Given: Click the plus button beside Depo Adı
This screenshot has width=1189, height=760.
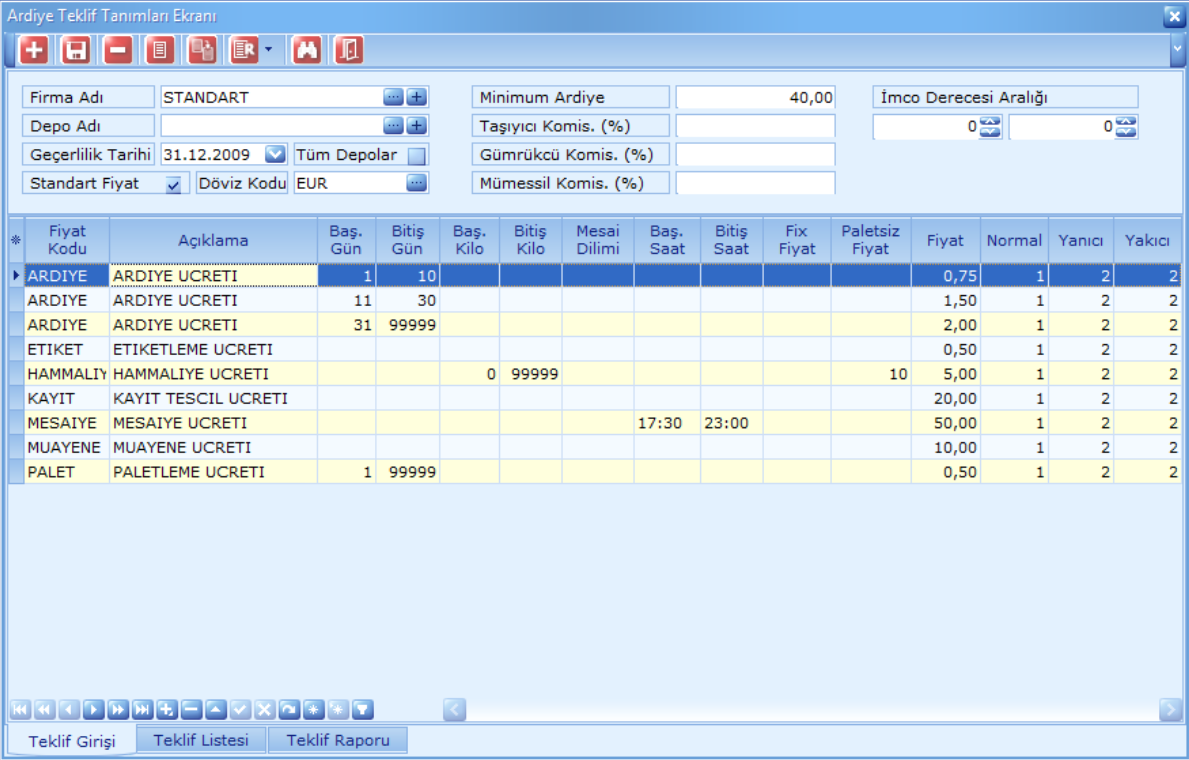Looking at the screenshot, I should pos(417,125).
